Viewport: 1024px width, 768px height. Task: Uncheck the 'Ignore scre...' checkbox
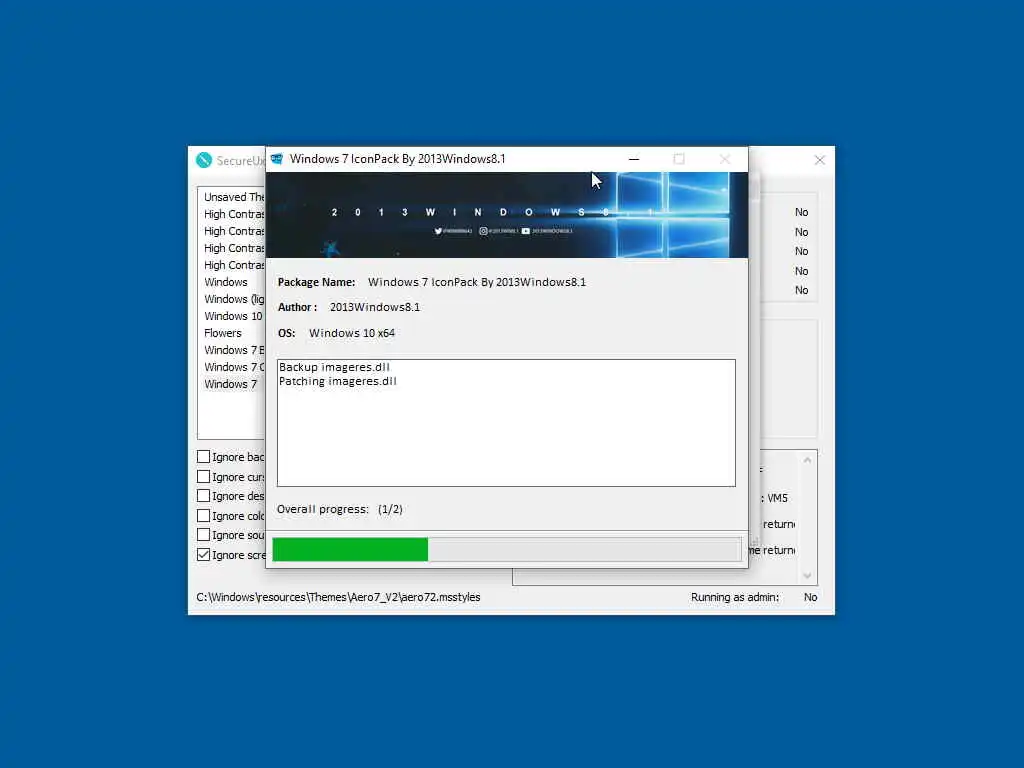point(204,554)
